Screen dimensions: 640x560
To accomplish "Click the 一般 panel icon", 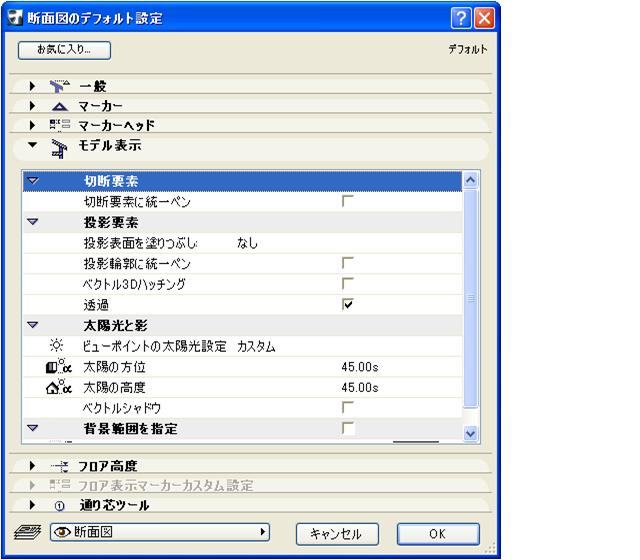I will [59, 87].
